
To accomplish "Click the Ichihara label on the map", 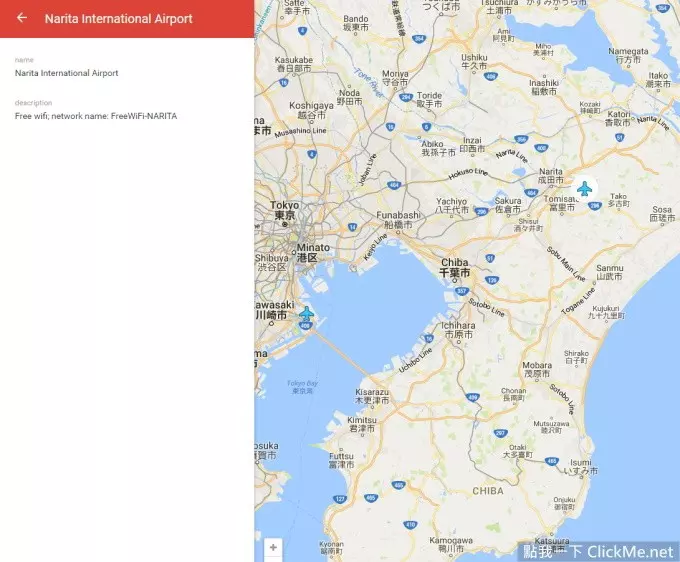I will click(458, 330).
